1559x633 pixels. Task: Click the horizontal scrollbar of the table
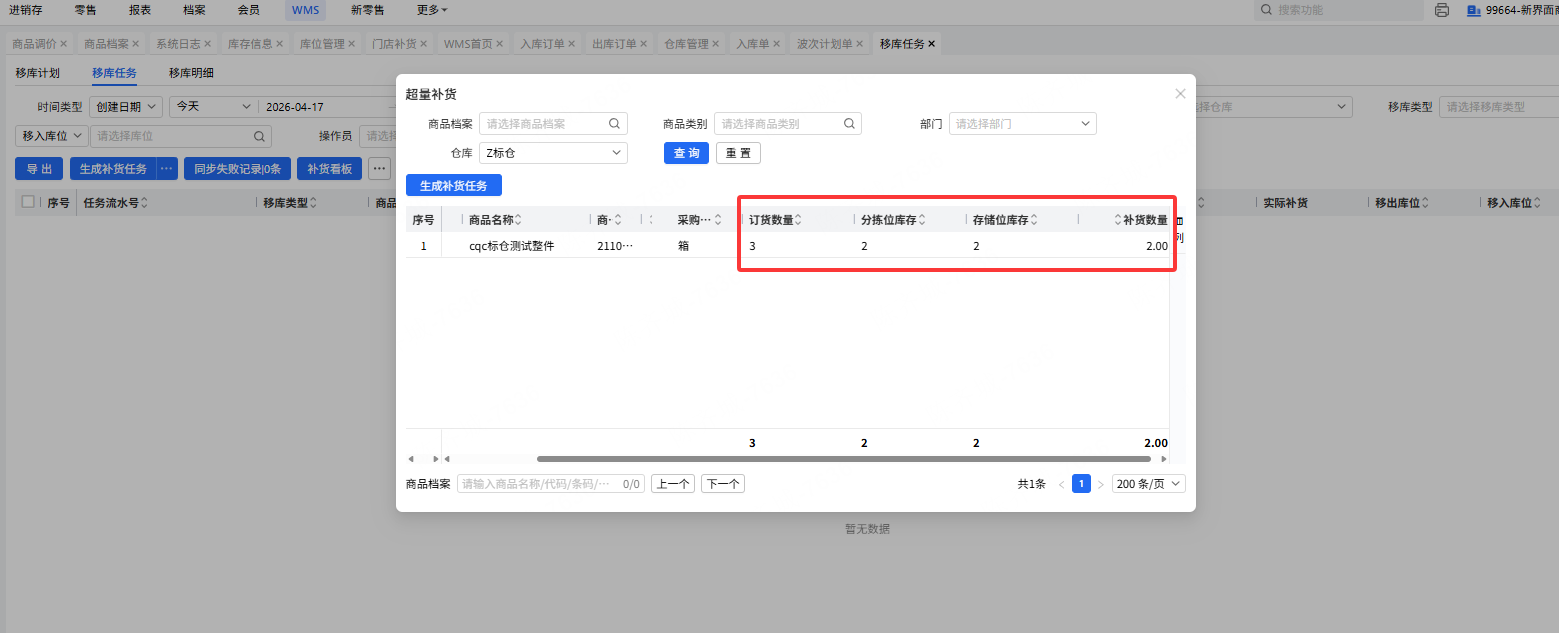[842, 459]
